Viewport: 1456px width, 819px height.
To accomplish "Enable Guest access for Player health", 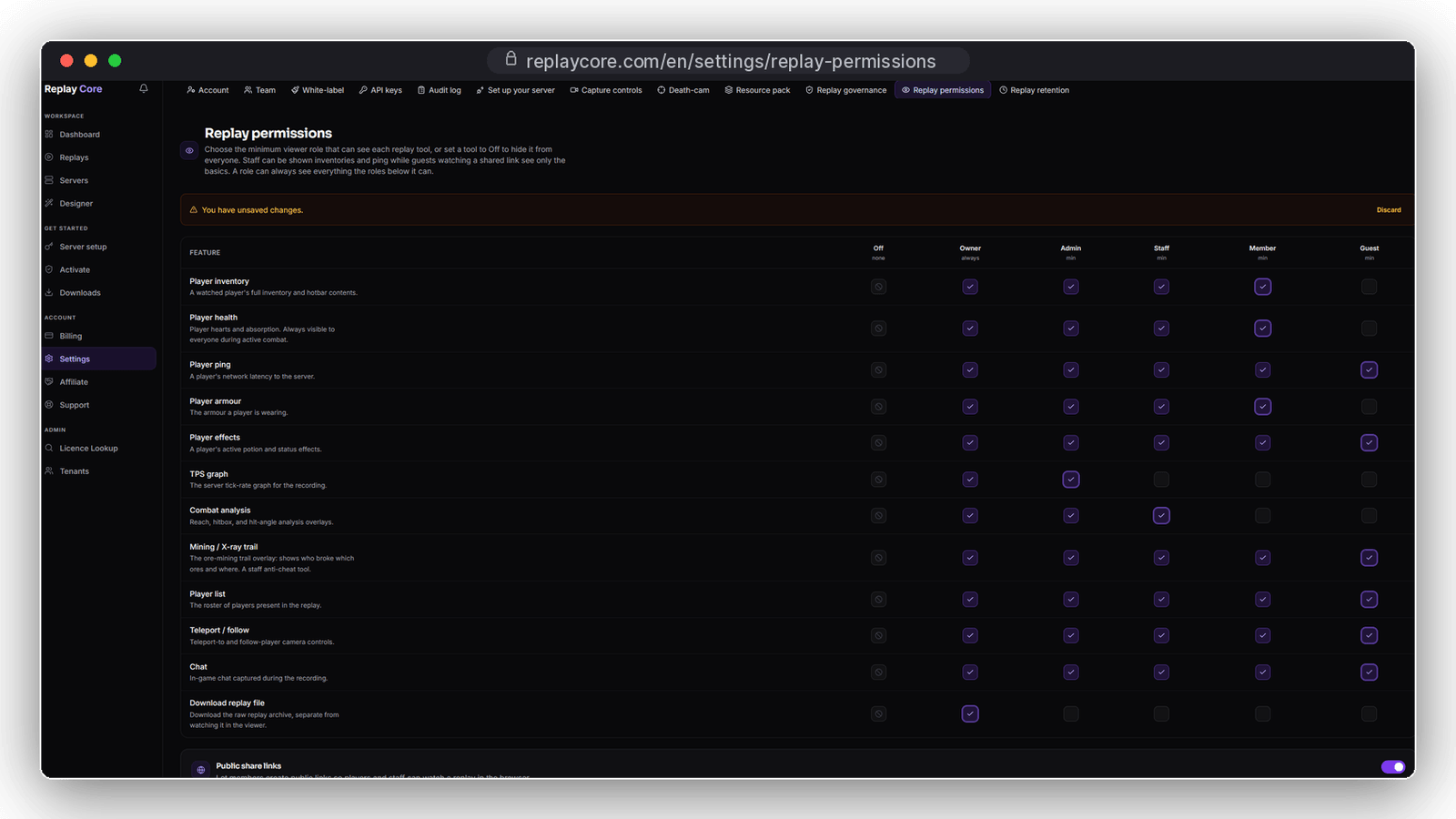I will [1369, 329].
